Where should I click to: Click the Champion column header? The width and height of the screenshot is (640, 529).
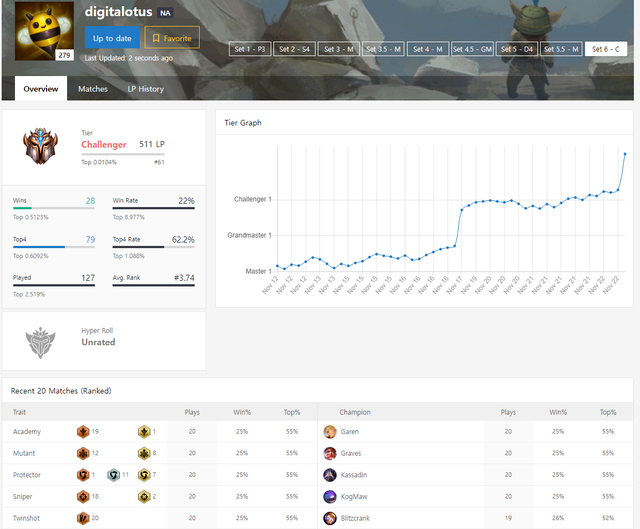tap(355, 412)
